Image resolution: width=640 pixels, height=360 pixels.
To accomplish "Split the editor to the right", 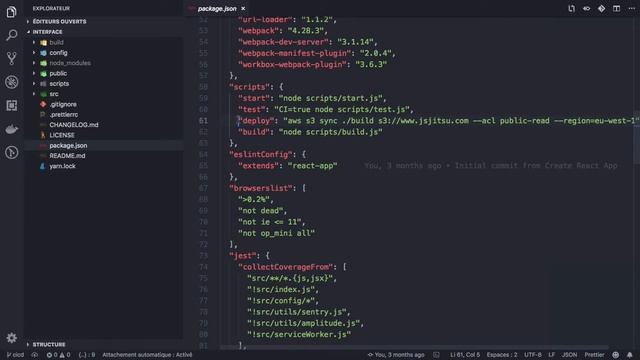I will [616, 9].
